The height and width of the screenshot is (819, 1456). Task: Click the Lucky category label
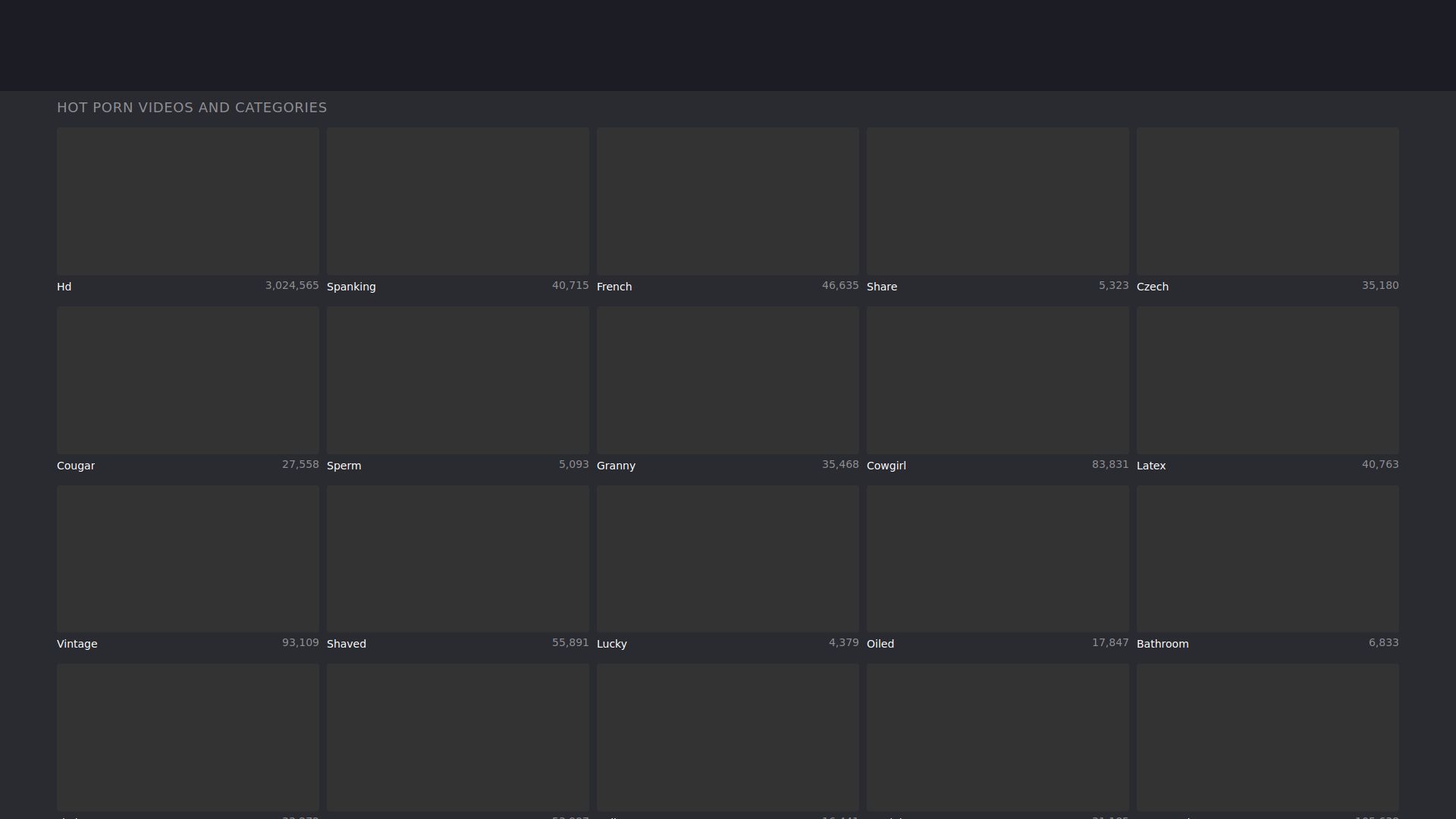[x=611, y=644]
